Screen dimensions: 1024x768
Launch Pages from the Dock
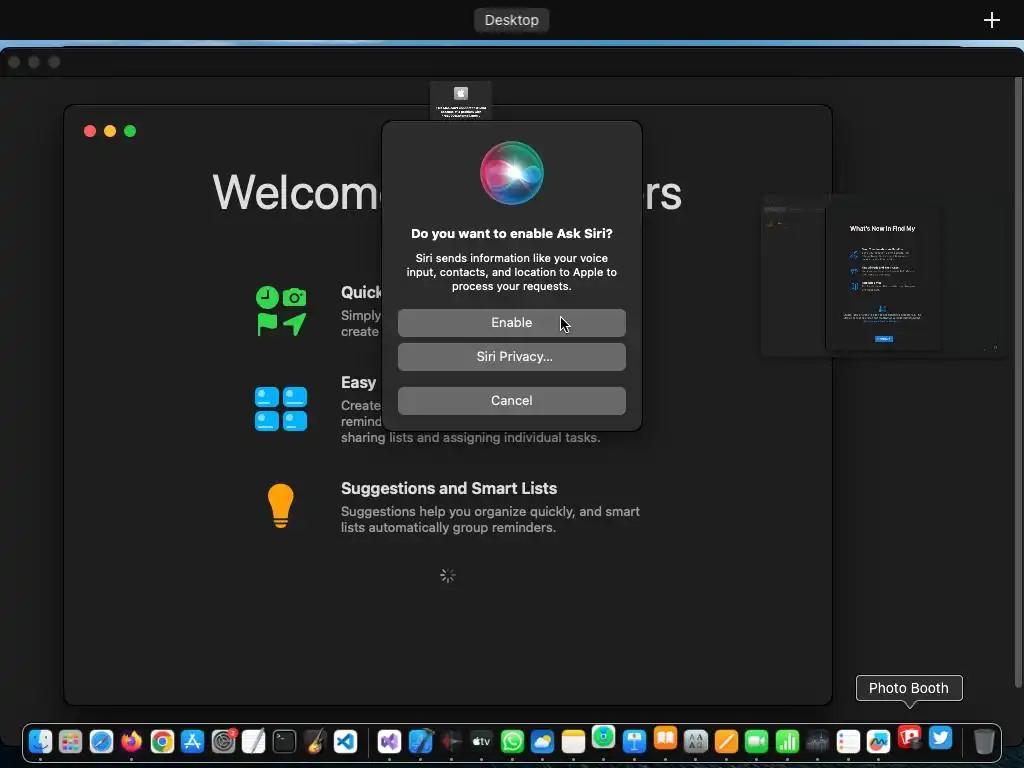pos(726,742)
